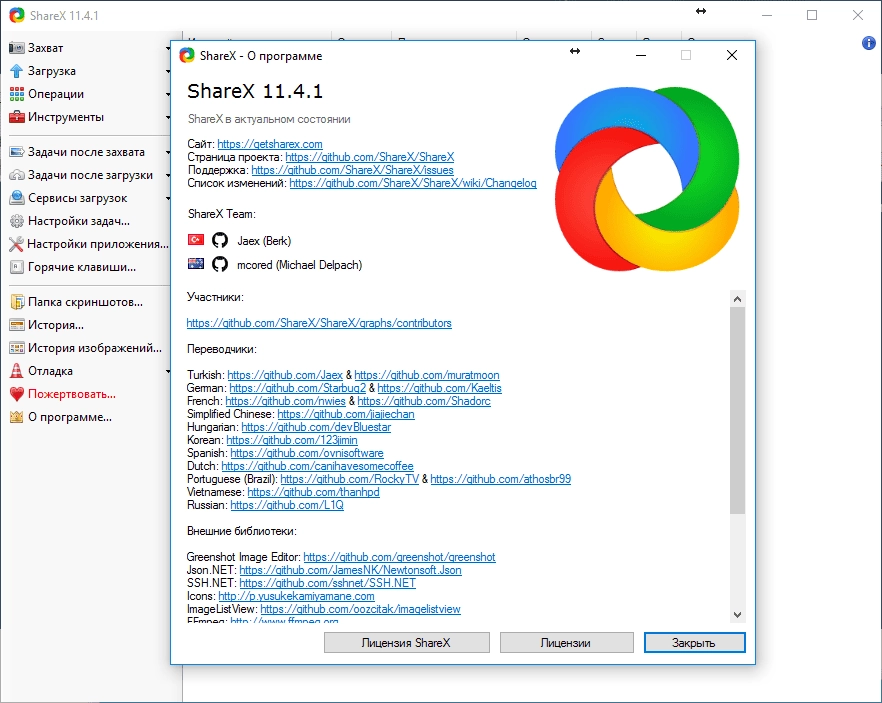Click the Задачи после загрузки cloud icon

click(x=17, y=175)
